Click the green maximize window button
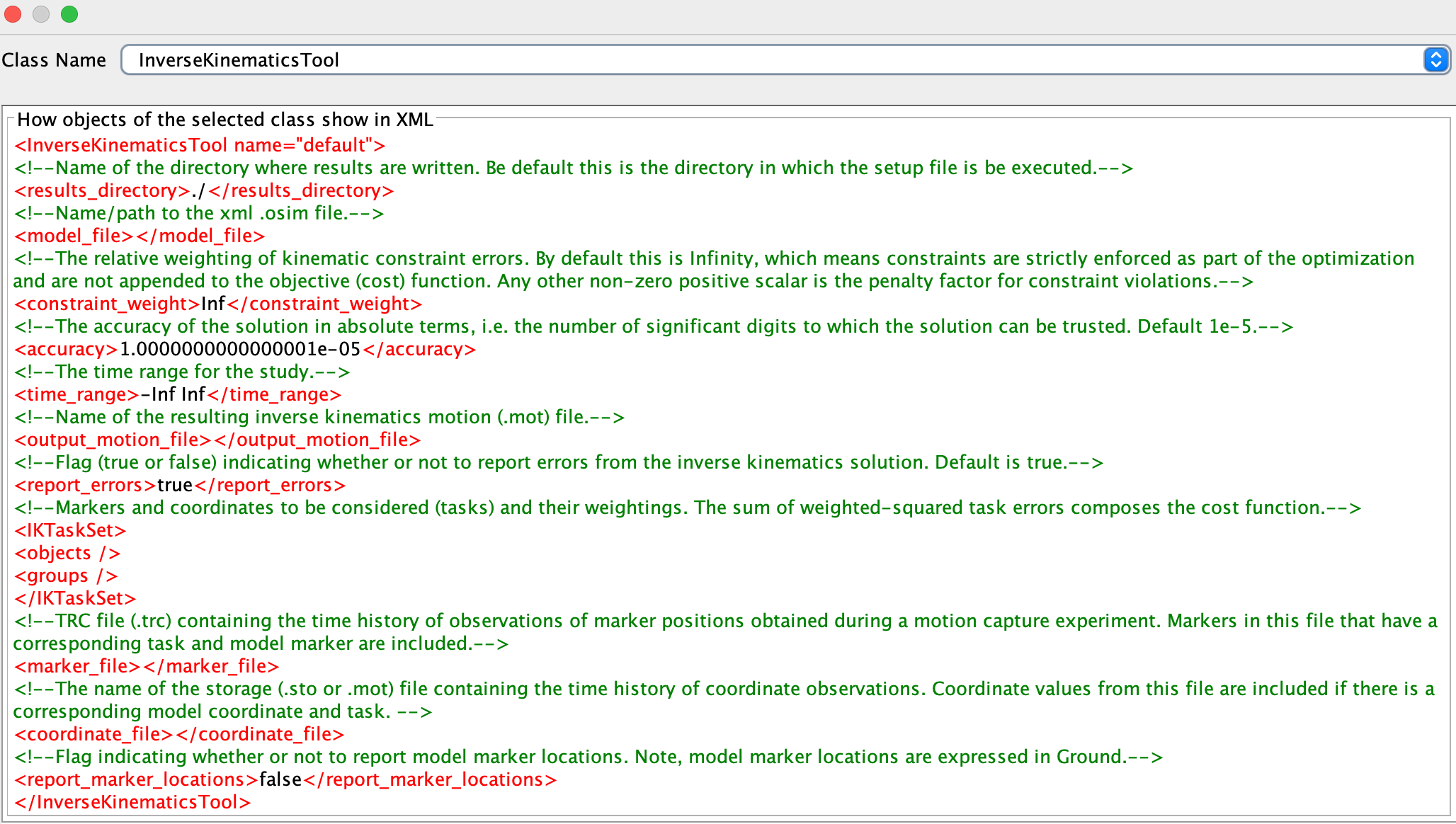The width and height of the screenshot is (1456, 824). (69, 14)
